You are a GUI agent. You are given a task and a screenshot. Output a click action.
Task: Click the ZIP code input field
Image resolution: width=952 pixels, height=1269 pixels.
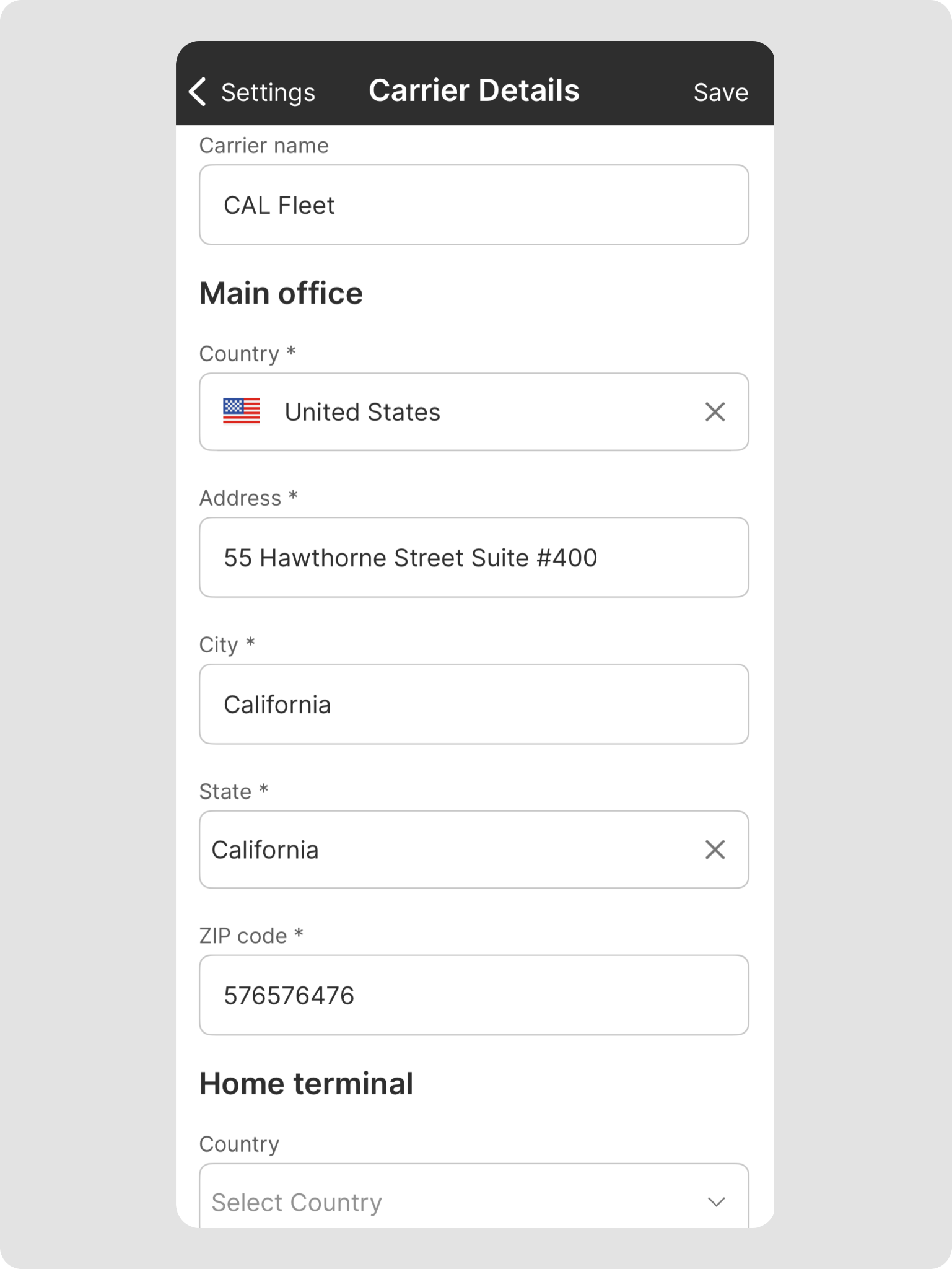pos(474,995)
